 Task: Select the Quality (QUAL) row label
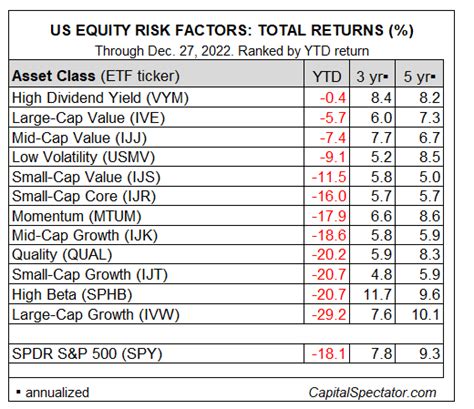point(62,255)
